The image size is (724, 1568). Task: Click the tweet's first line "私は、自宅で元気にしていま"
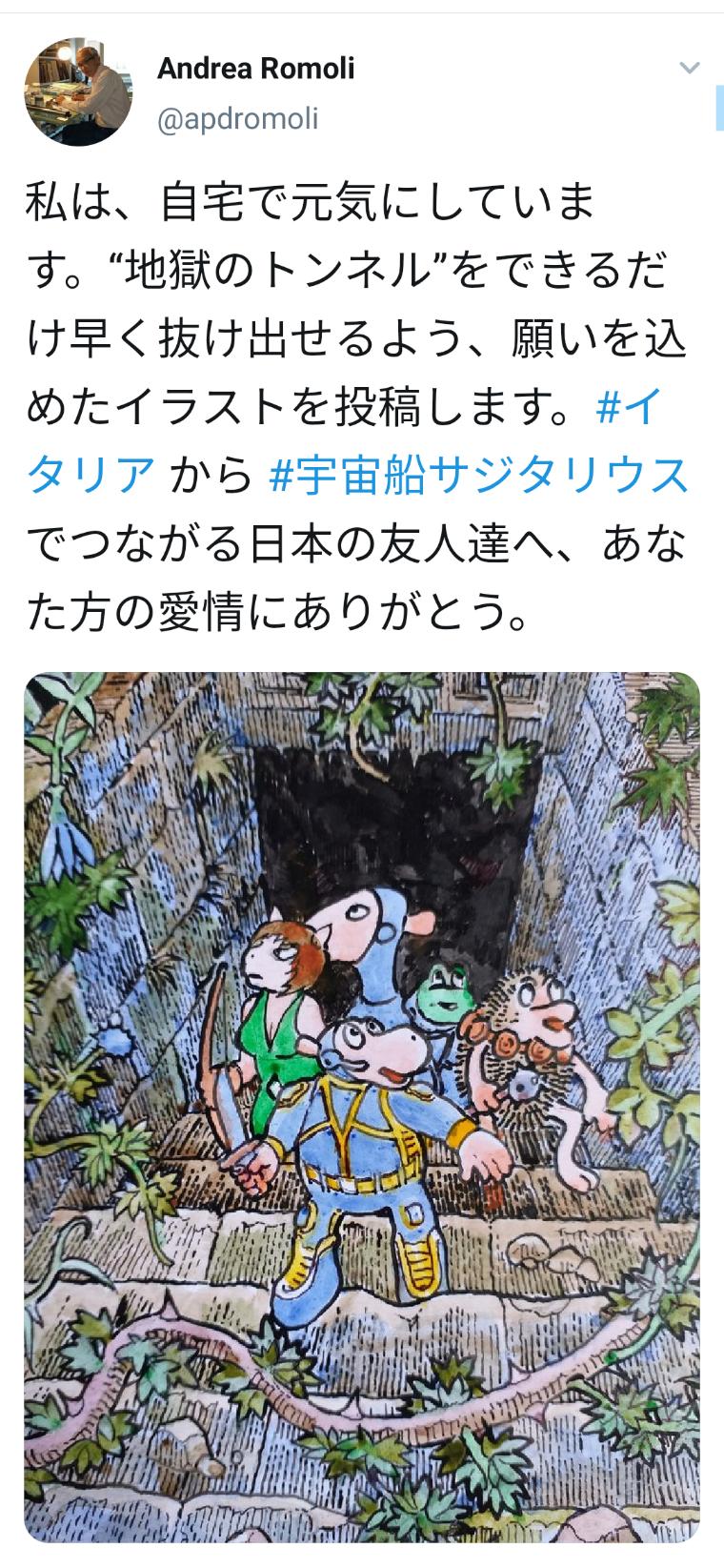coord(310,204)
